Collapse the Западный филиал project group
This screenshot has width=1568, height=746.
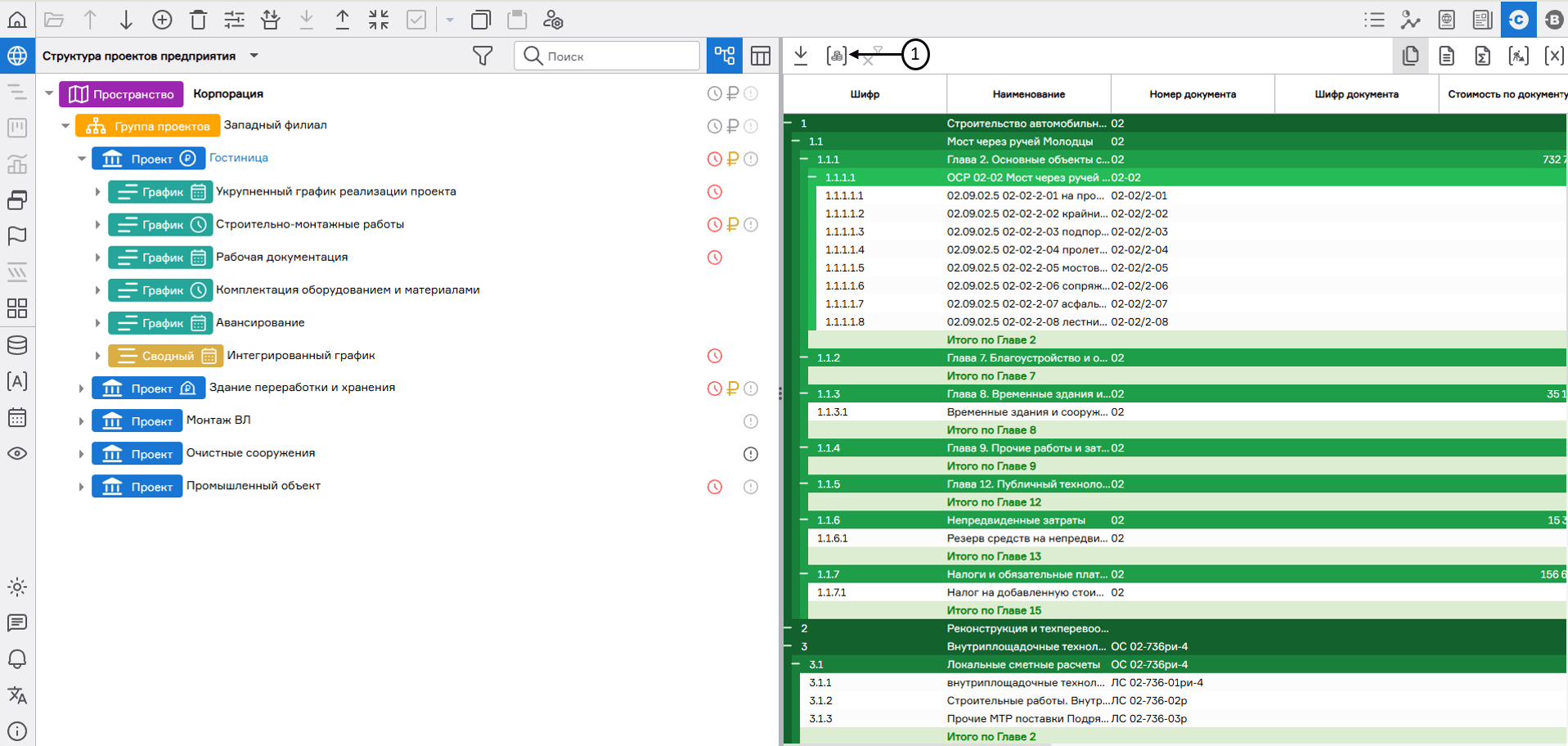pos(65,126)
